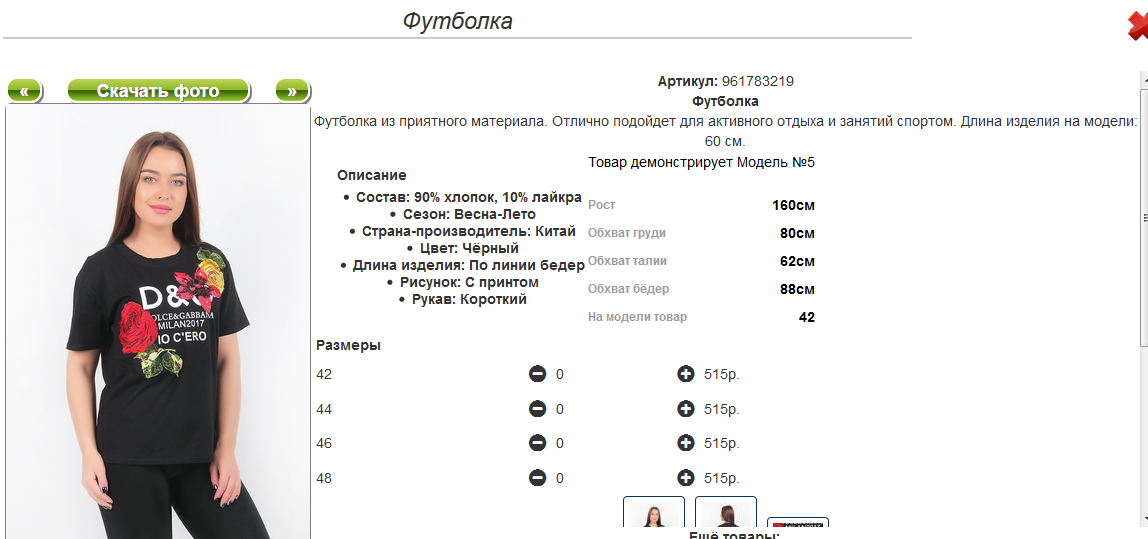Decrease quantity for size 46
1148x539 pixels.
click(x=537, y=443)
